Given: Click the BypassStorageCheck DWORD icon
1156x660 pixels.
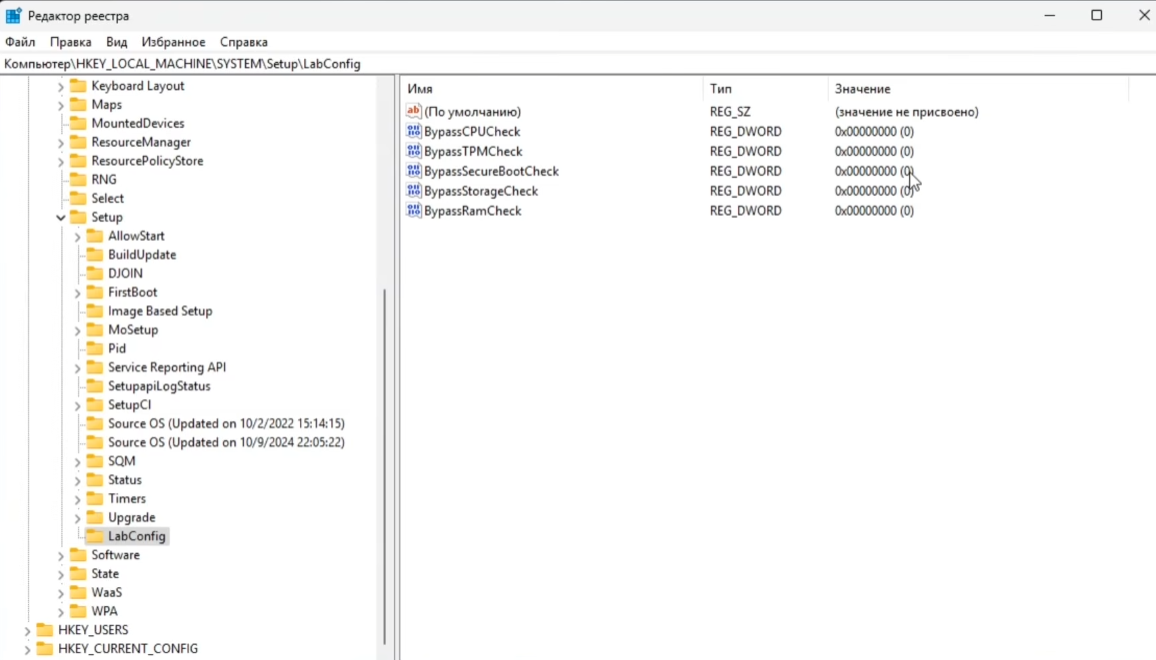Looking at the screenshot, I should pos(414,191).
